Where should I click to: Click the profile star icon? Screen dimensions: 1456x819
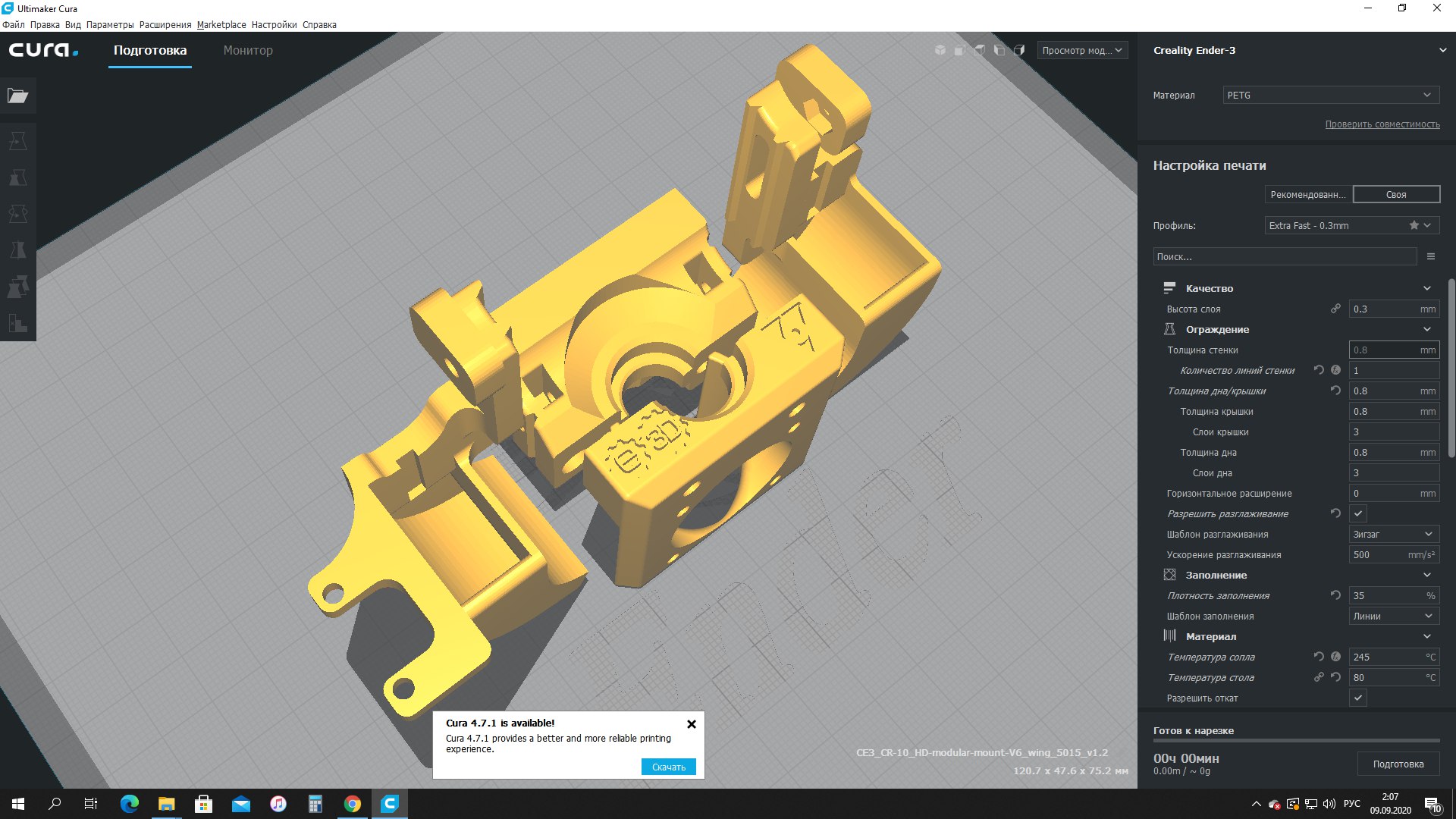pos(1414,225)
